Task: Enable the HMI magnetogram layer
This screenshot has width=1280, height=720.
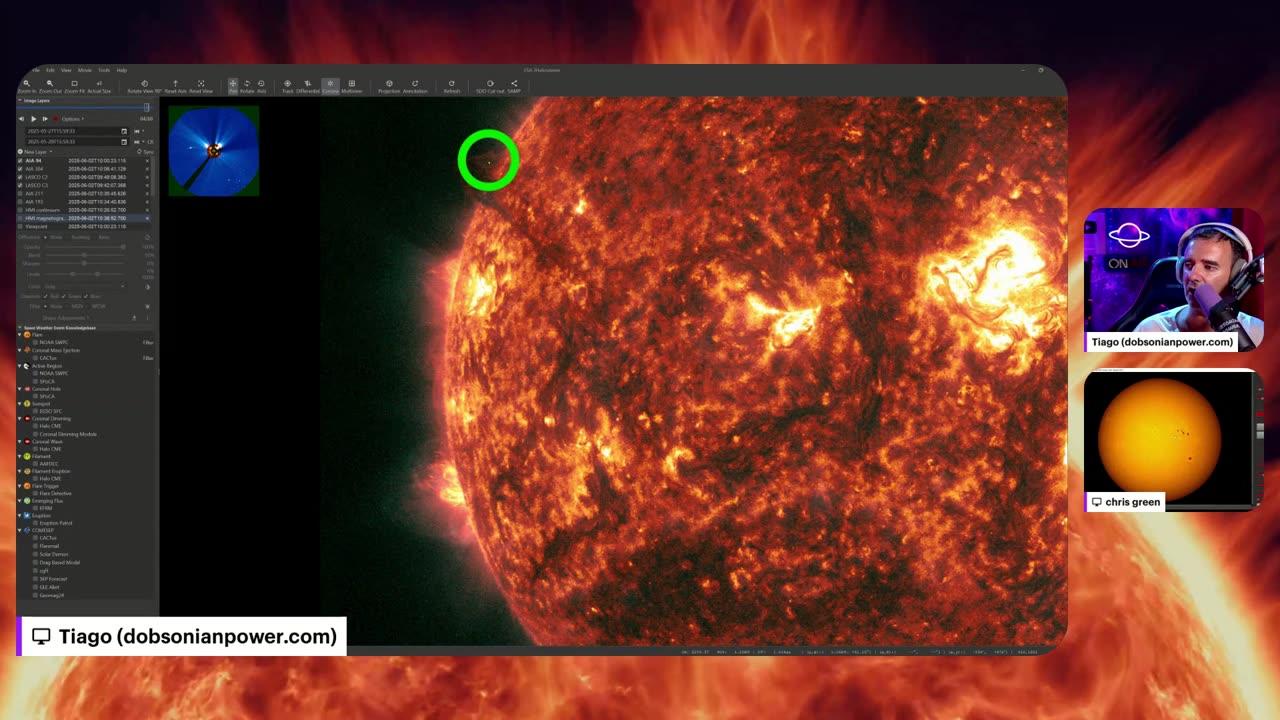Action: pyautogui.click(x=20, y=218)
